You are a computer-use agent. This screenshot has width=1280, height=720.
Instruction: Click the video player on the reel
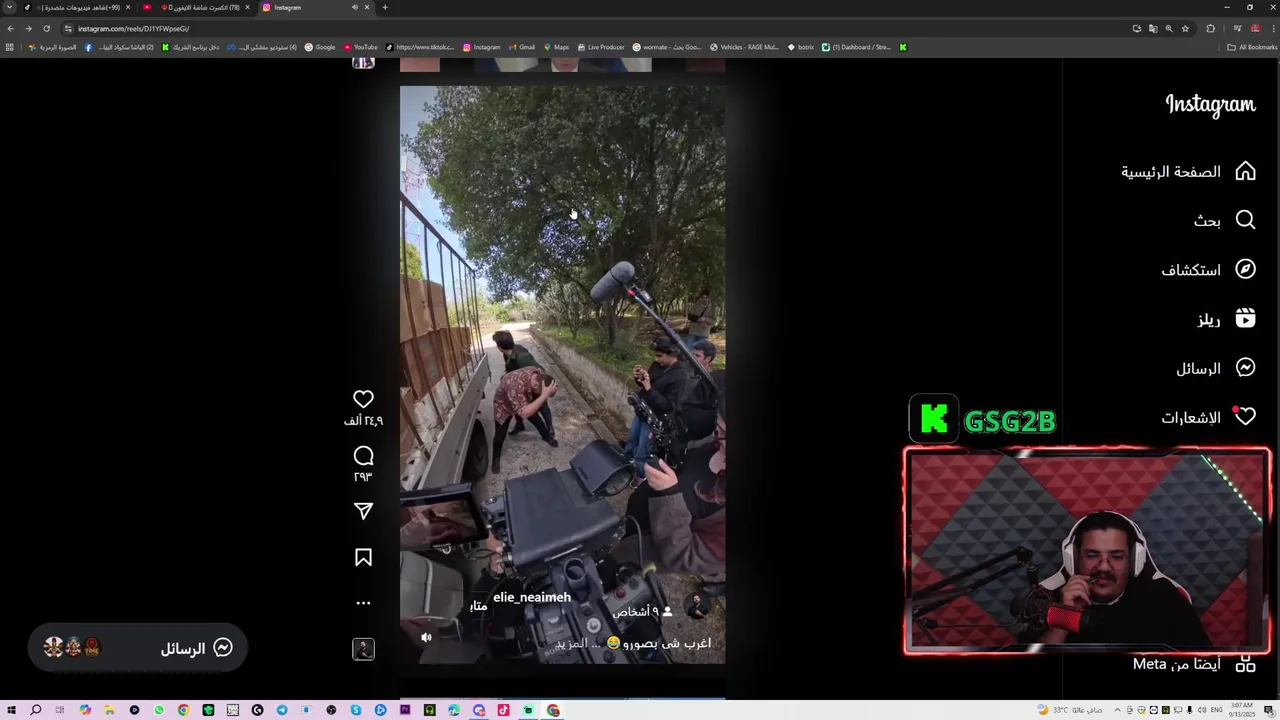click(562, 374)
